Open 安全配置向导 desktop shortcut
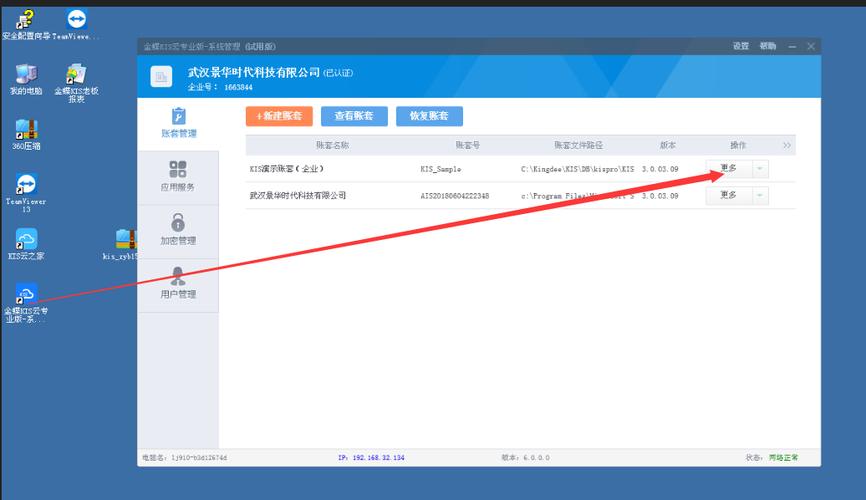 pyautogui.click(x=25, y=25)
